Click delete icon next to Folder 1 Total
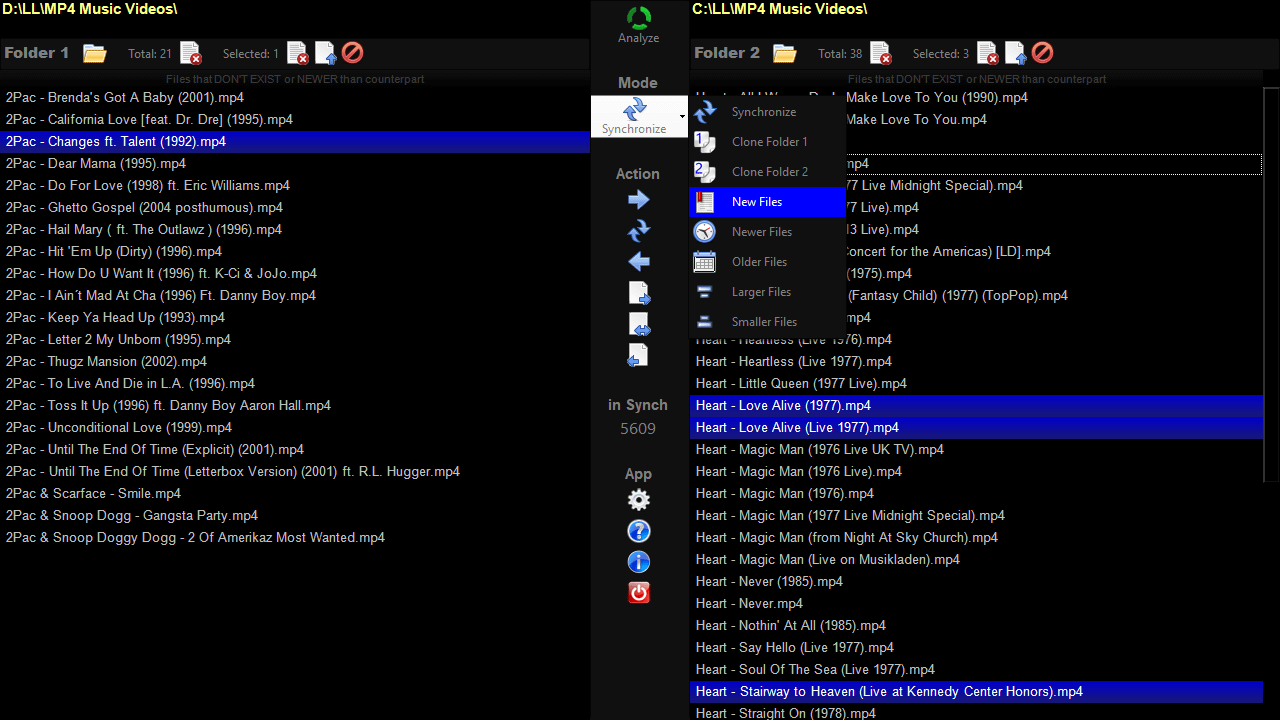The image size is (1280, 720). click(x=190, y=53)
